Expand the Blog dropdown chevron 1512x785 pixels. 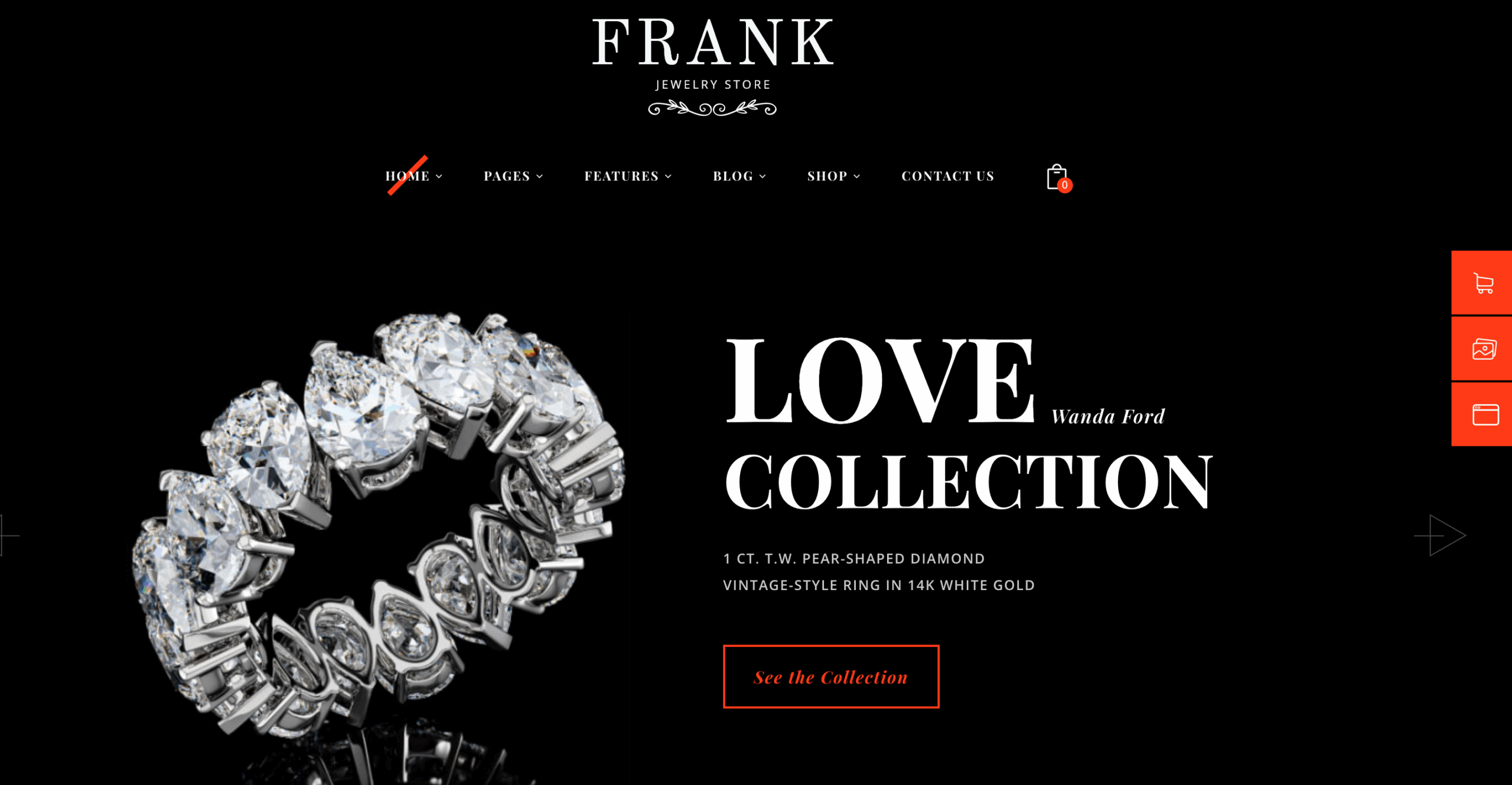[762, 177]
